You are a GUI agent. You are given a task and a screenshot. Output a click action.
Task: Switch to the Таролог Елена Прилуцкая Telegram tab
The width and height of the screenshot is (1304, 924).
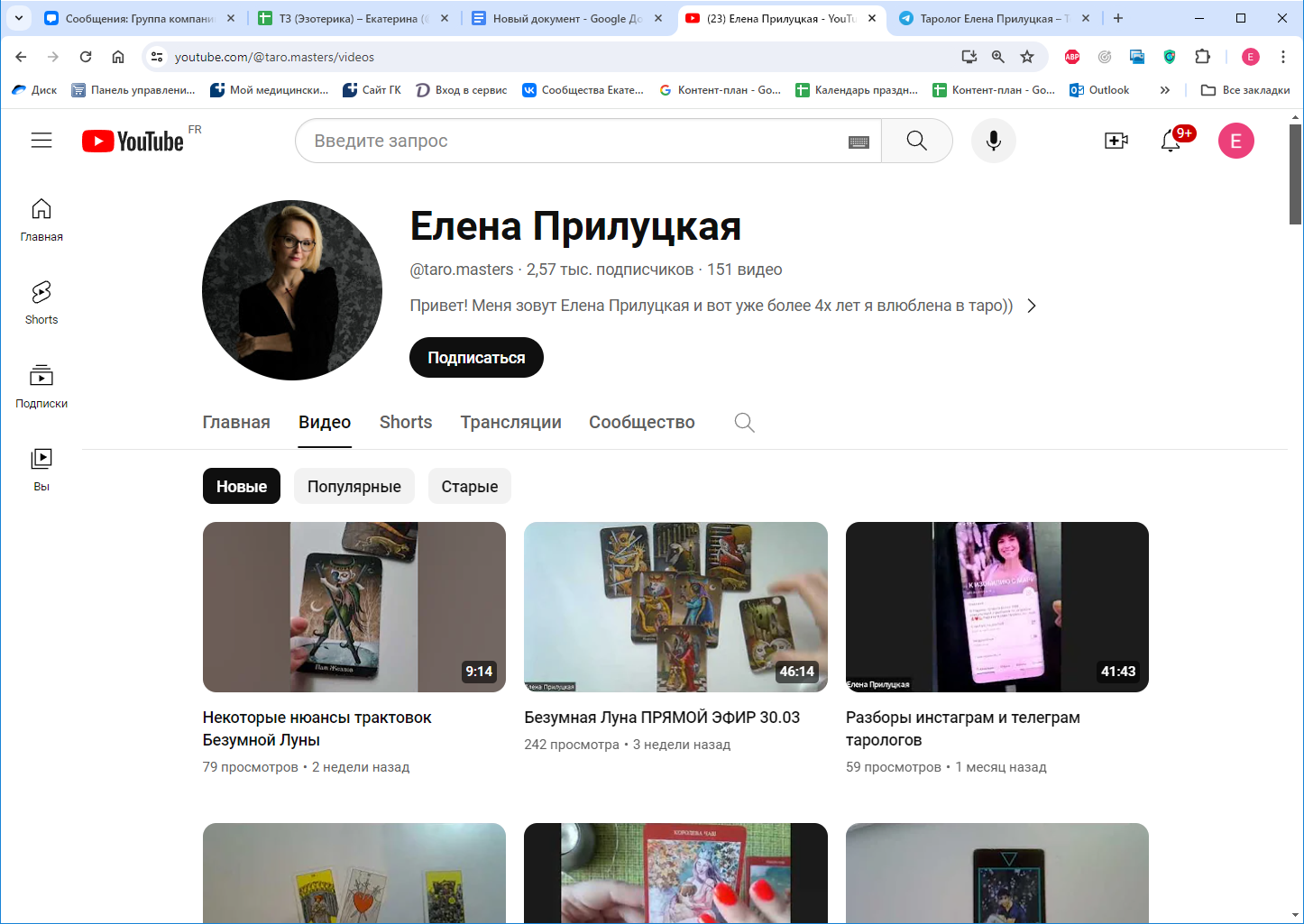[x=994, y=18]
